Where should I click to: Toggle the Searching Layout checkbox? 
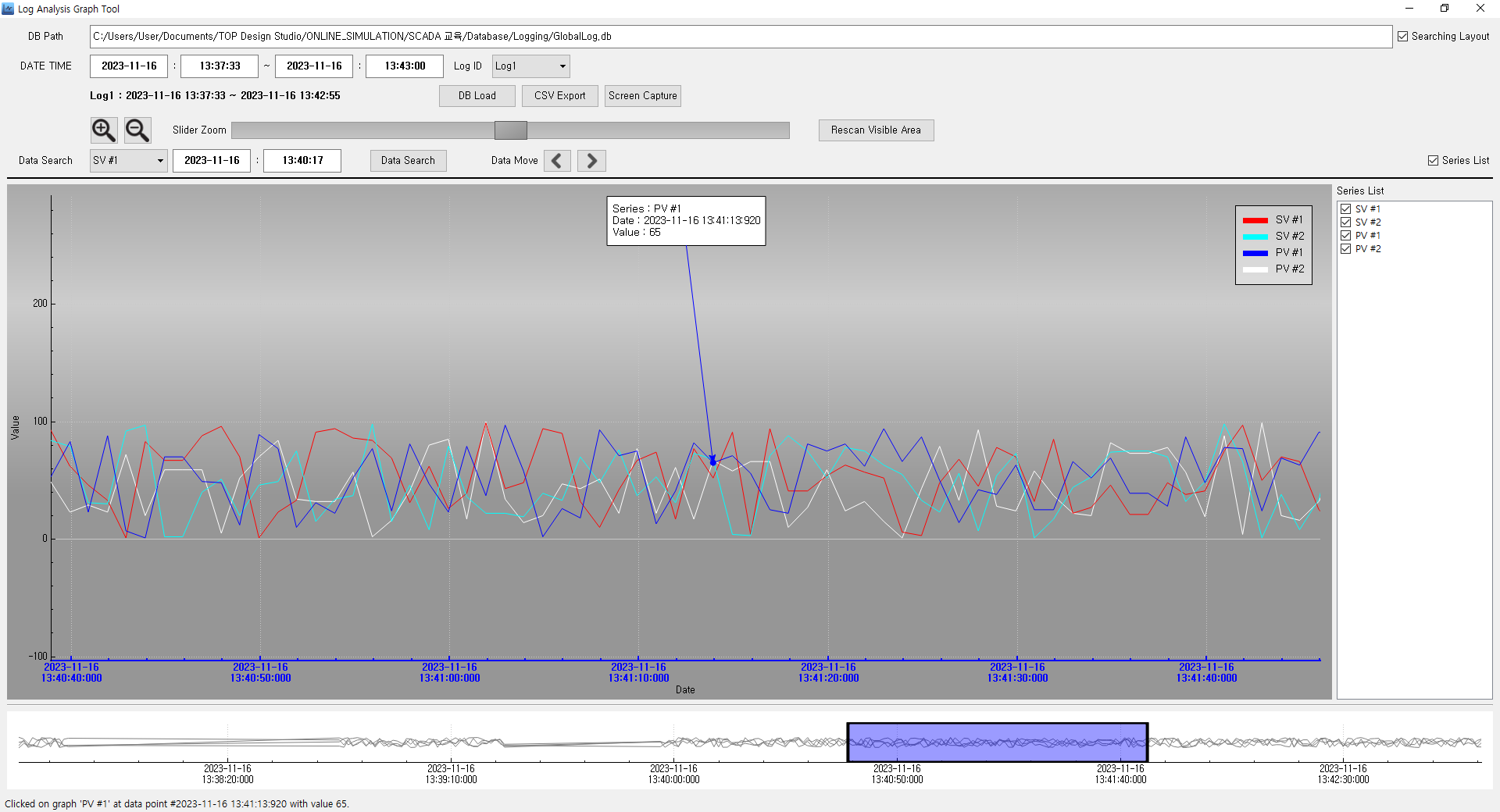(x=1402, y=37)
